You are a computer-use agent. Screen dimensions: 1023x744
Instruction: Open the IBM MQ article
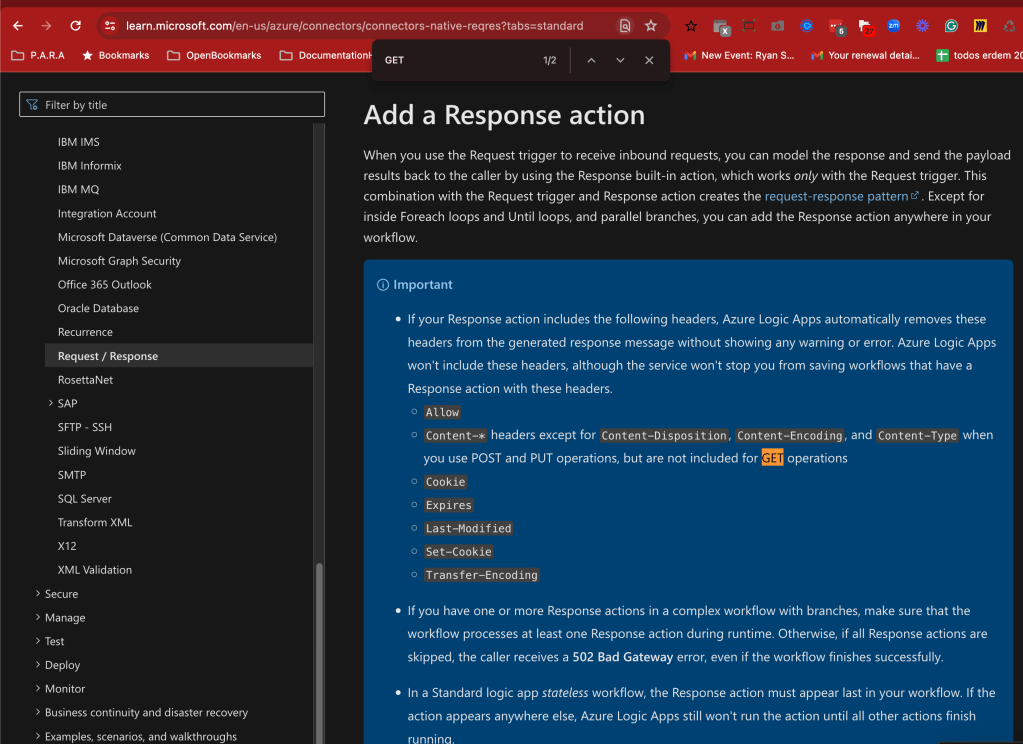[x=78, y=189]
